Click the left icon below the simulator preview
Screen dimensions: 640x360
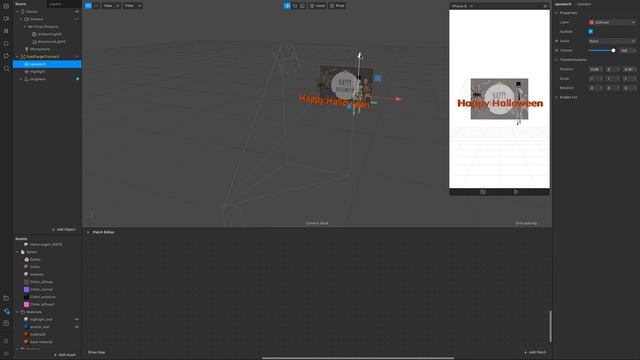coord(483,192)
